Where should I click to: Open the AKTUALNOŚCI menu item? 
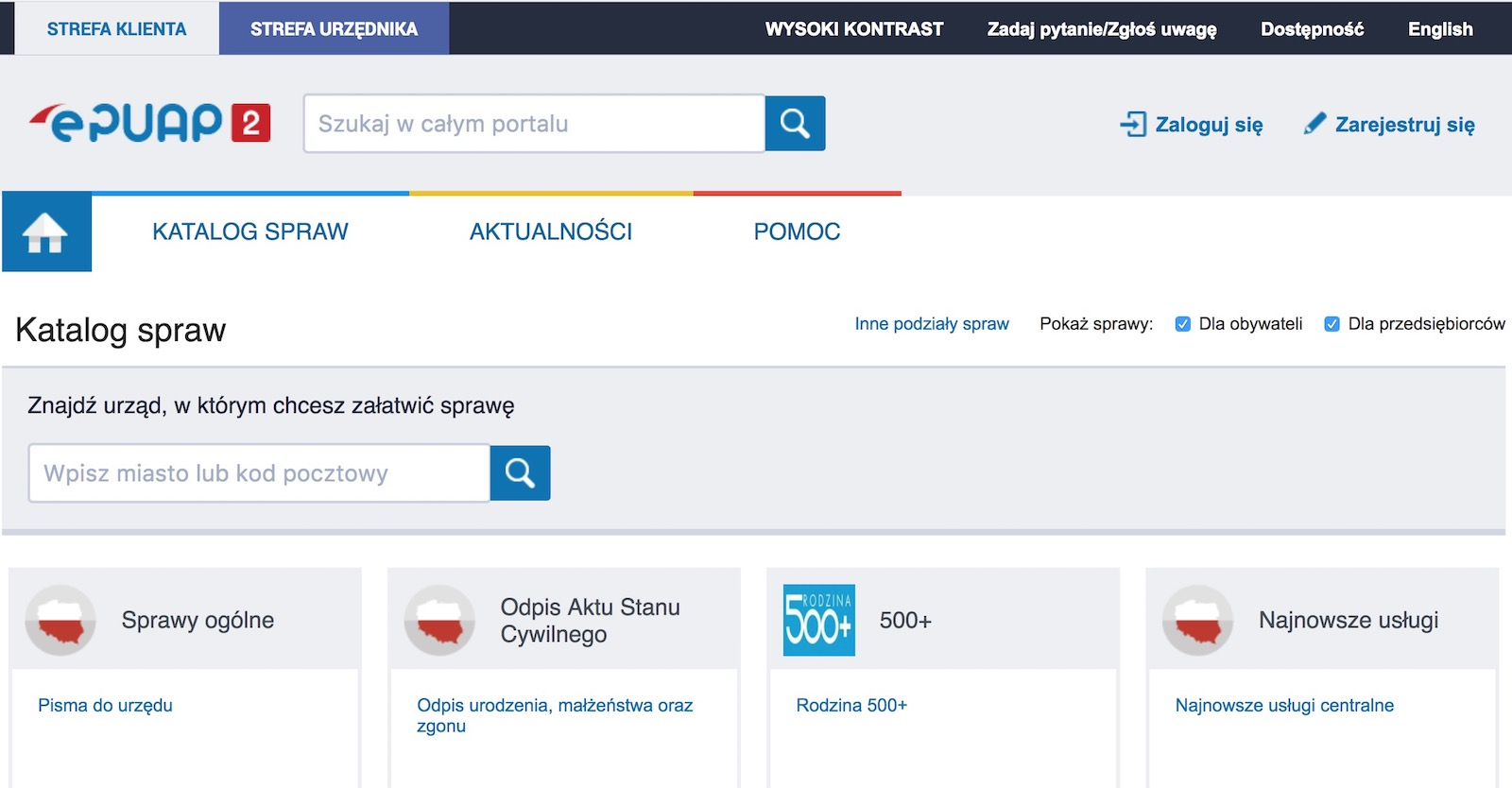click(551, 231)
